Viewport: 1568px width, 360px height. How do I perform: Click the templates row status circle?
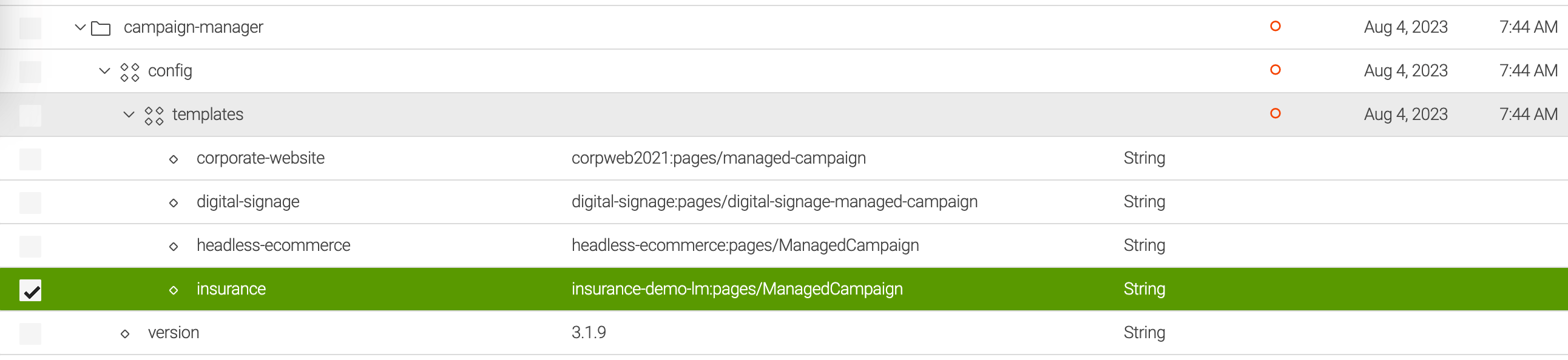(1276, 114)
